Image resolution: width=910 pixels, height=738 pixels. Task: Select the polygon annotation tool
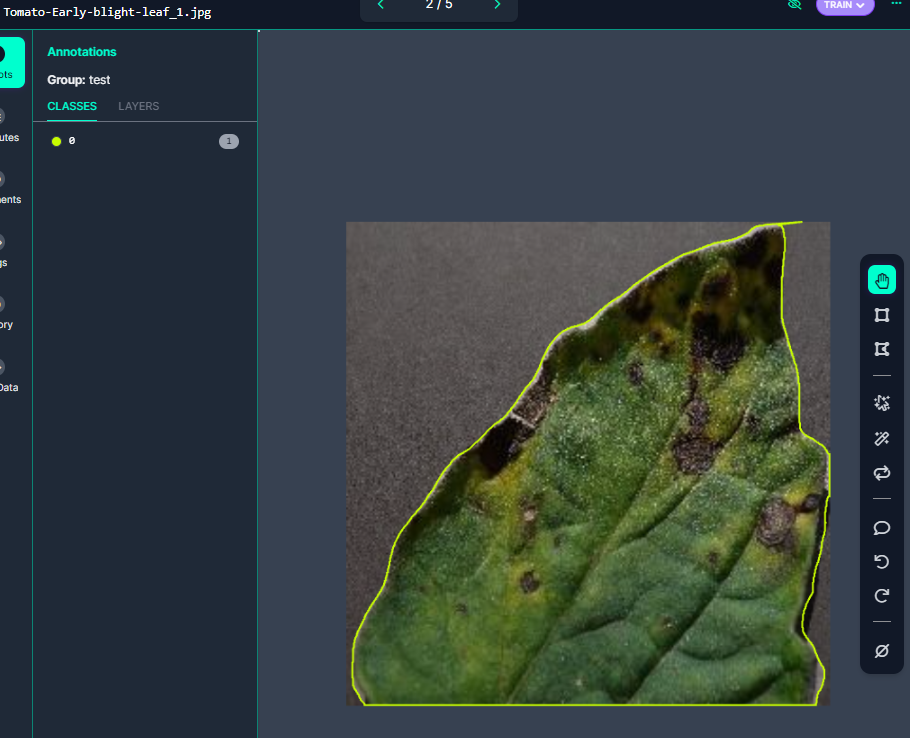click(x=881, y=349)
